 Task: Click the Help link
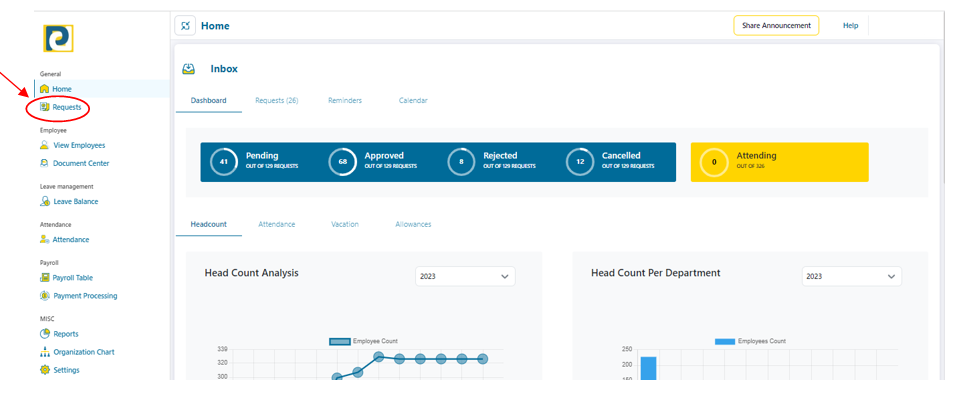coord(850,26)
